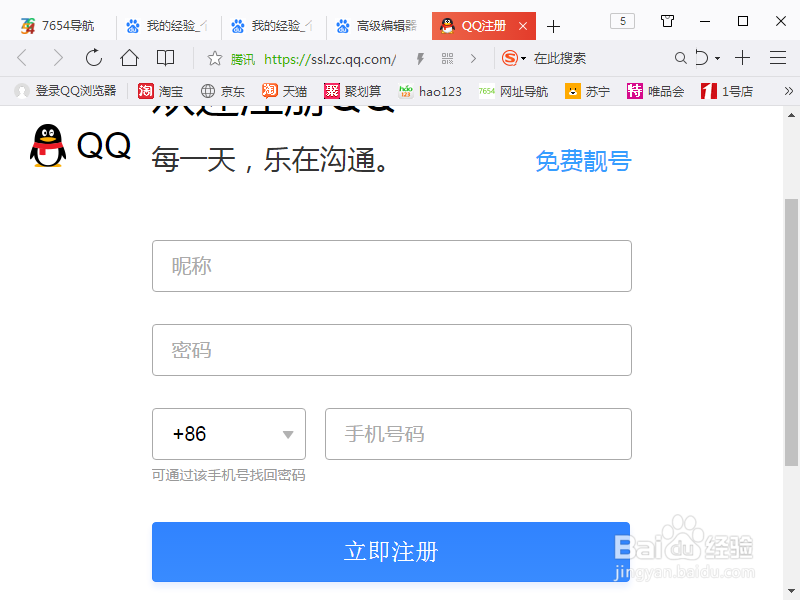
Task: Focus the 昵称 nickname field
Action: (x=392, y=266)
